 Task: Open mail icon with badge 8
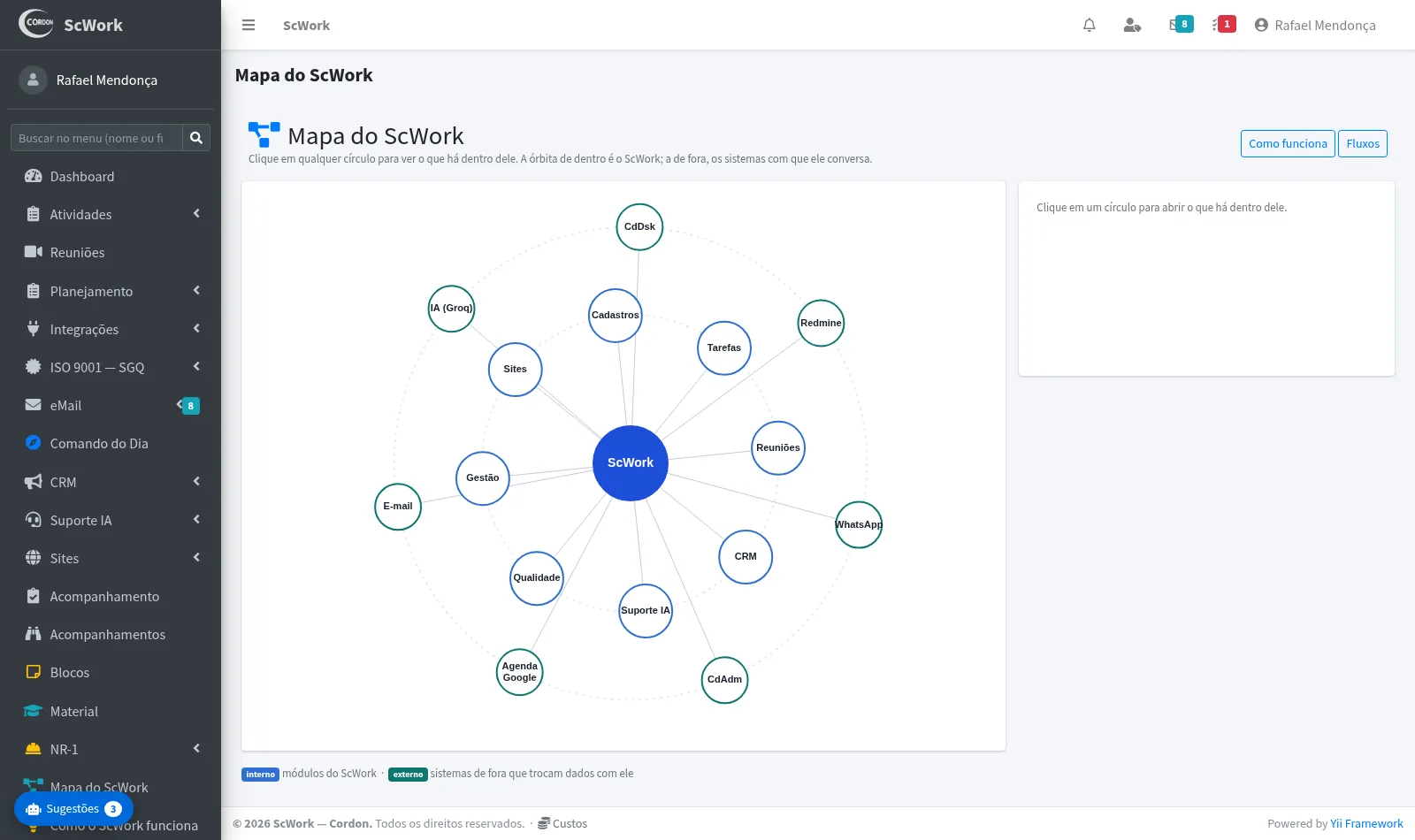click(x=1181, y=25)
